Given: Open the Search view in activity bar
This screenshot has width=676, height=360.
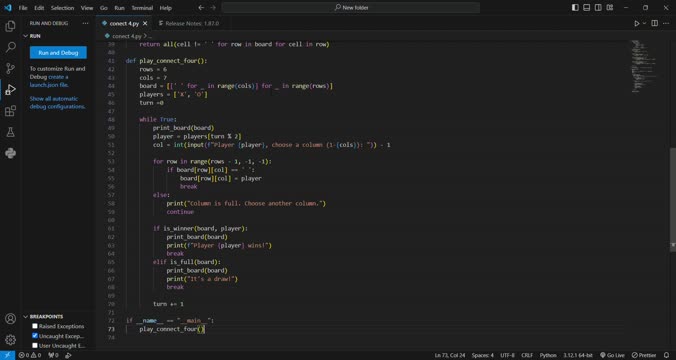Looking at the screenshot, I should pyautogui.click(x=10, y=47).
